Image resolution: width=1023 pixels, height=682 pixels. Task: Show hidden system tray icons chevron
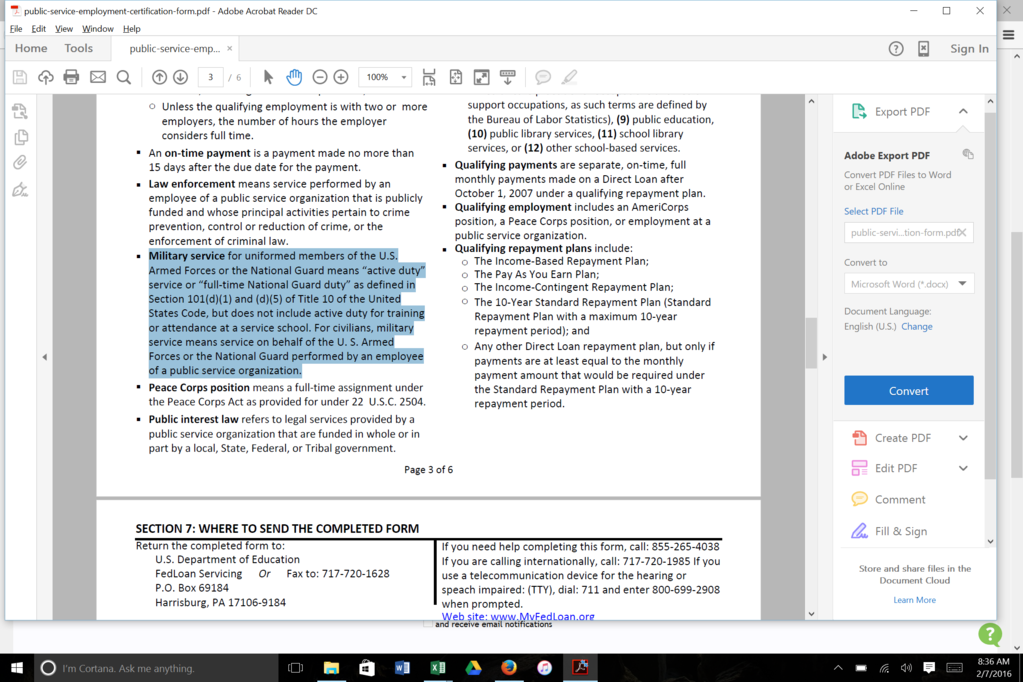click(838, 668)
